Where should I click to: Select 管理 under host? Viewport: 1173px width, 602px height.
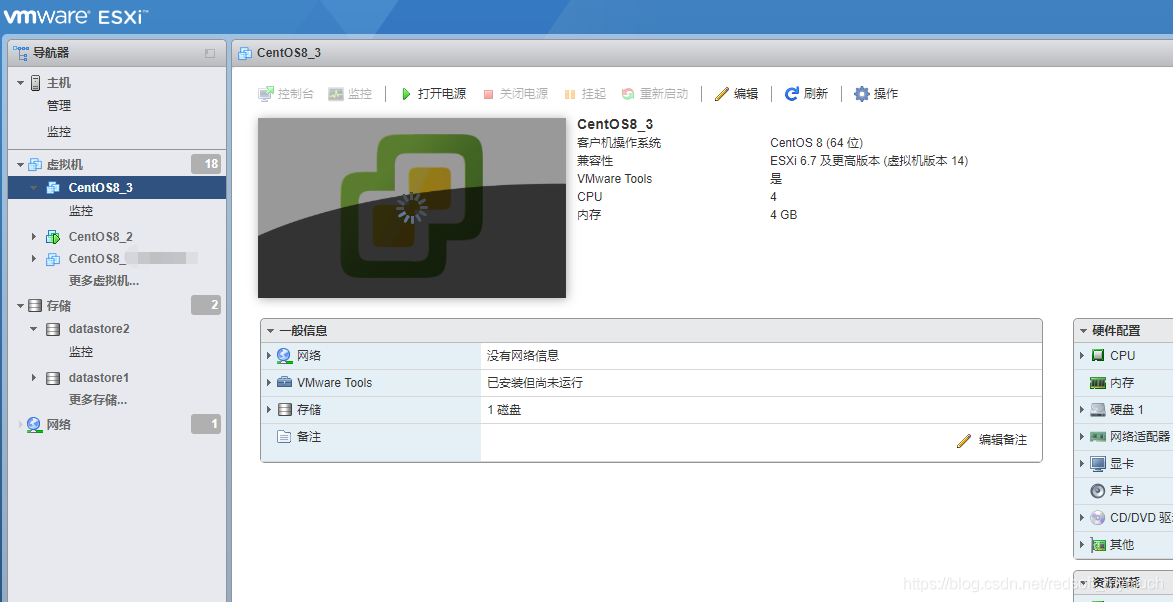click(59, 106)
